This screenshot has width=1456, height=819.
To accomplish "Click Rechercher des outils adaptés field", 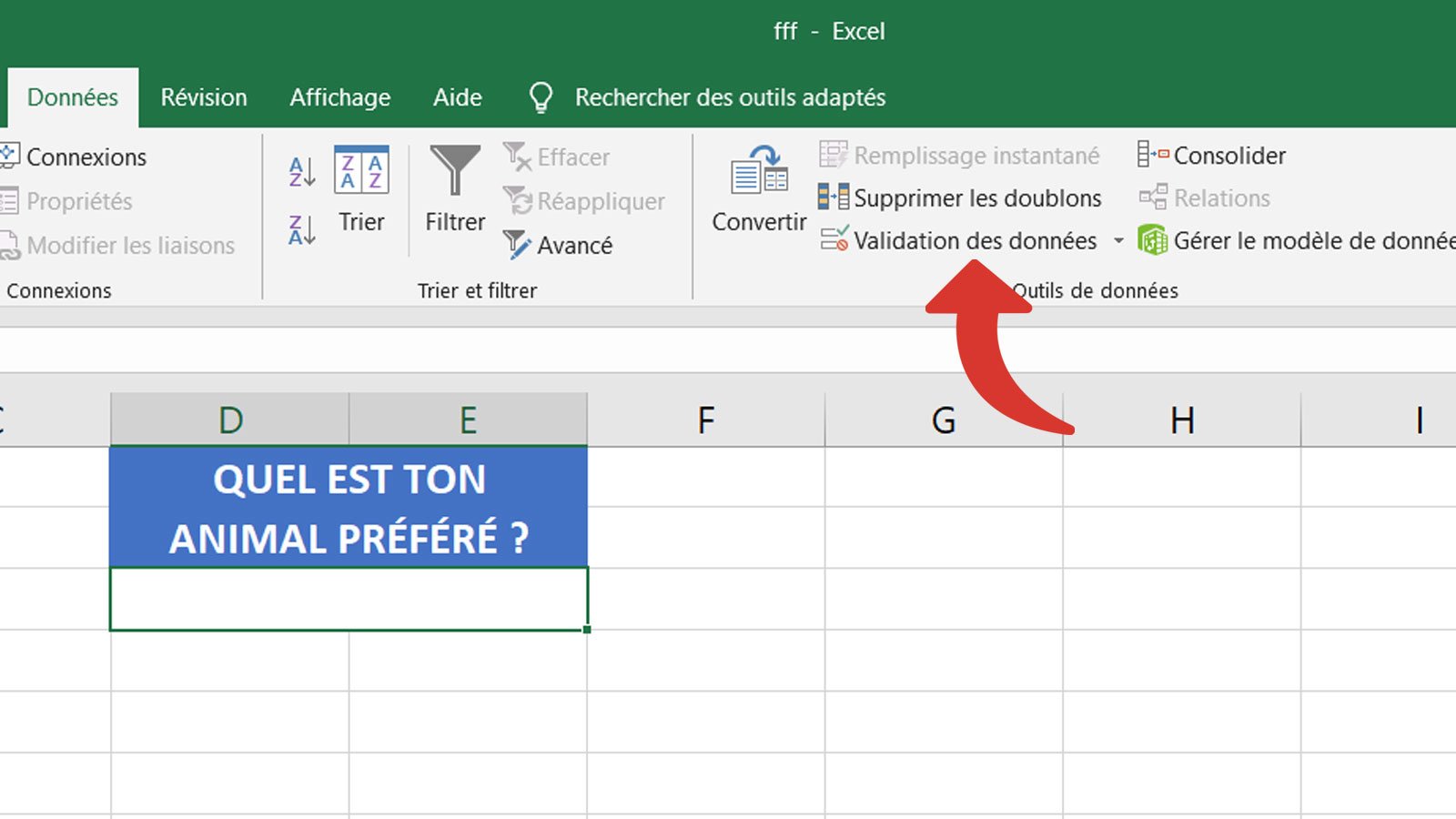I will coord(730,97).
